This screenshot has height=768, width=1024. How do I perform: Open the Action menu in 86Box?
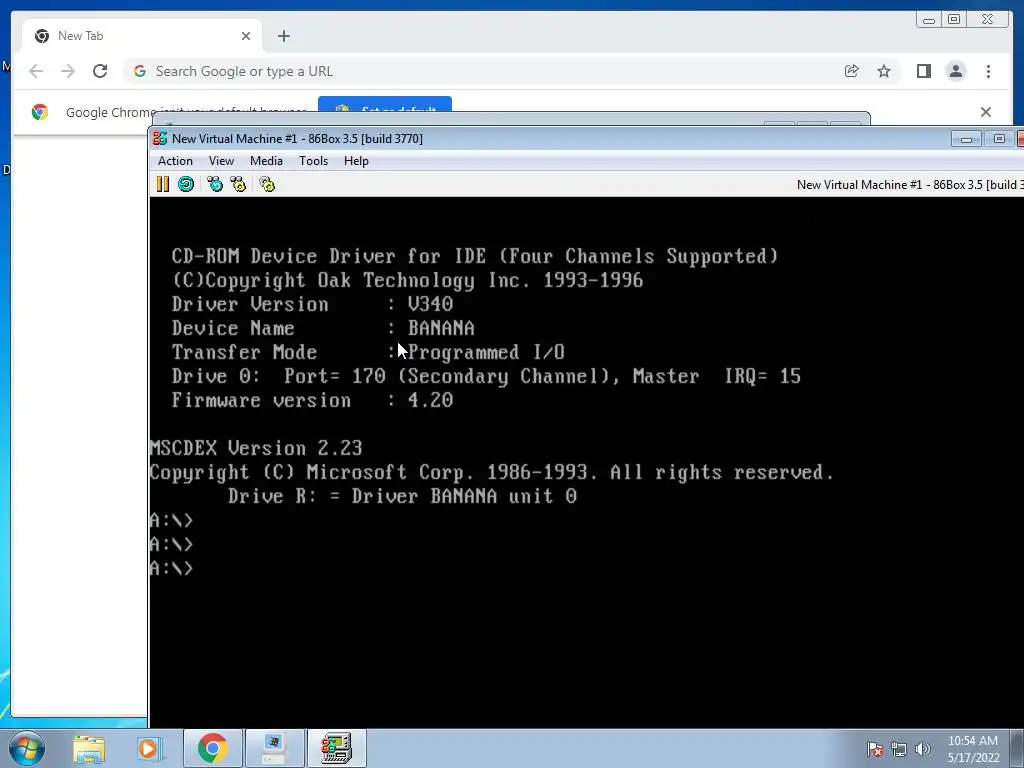point(175,161)
